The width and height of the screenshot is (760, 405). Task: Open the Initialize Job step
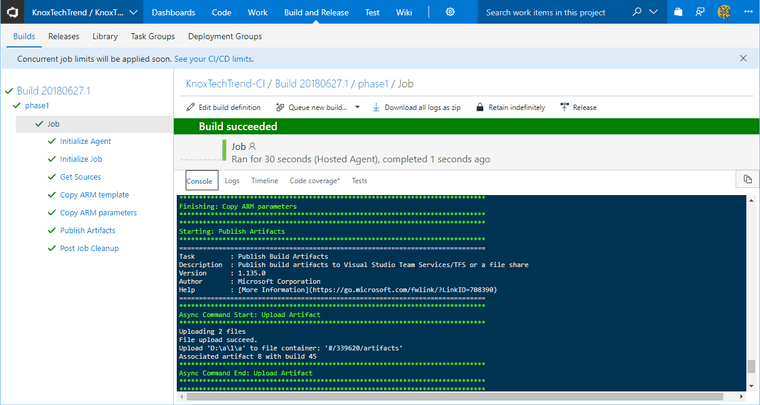(81, 159)
